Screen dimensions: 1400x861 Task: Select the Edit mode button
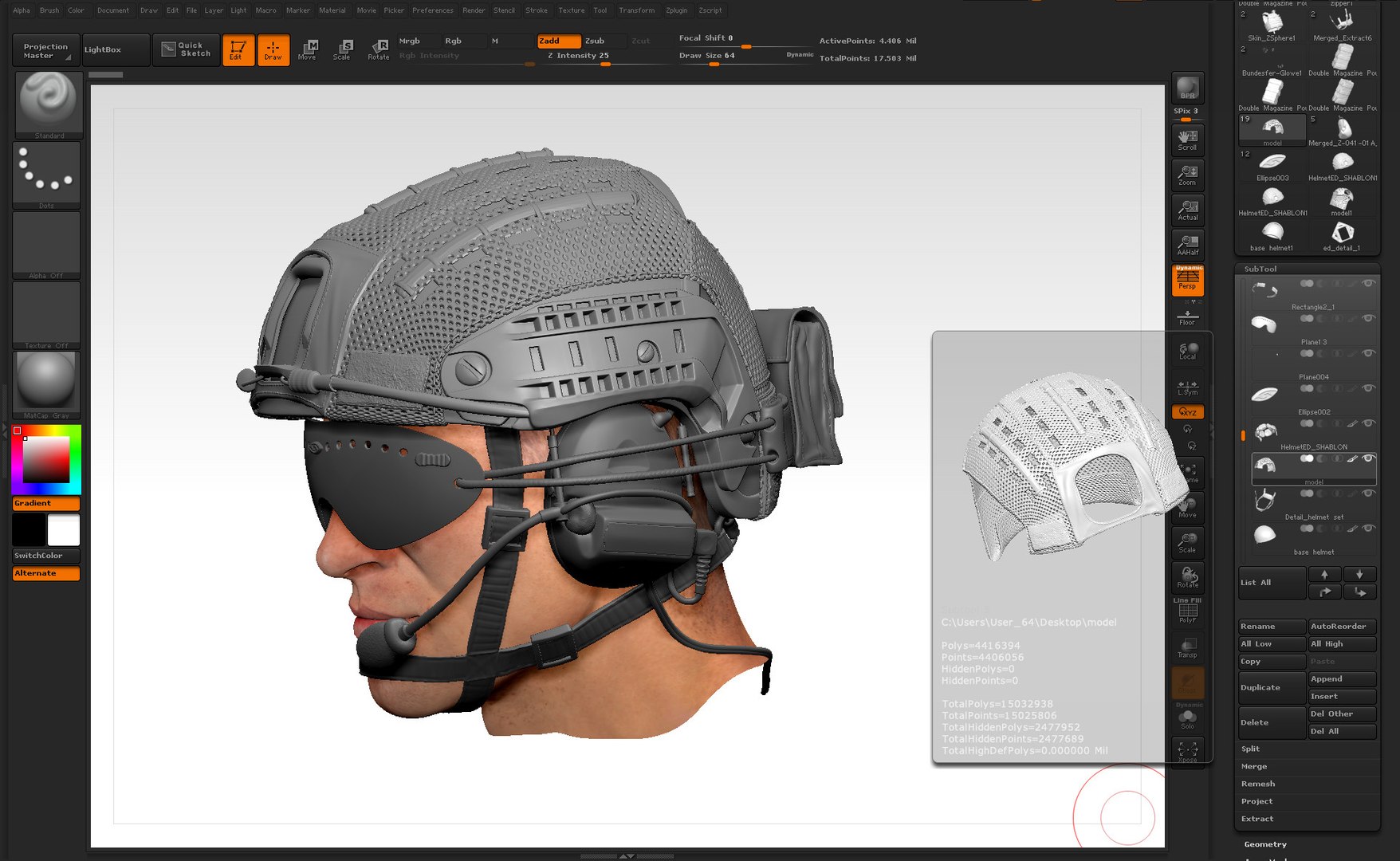click(238, 49)
